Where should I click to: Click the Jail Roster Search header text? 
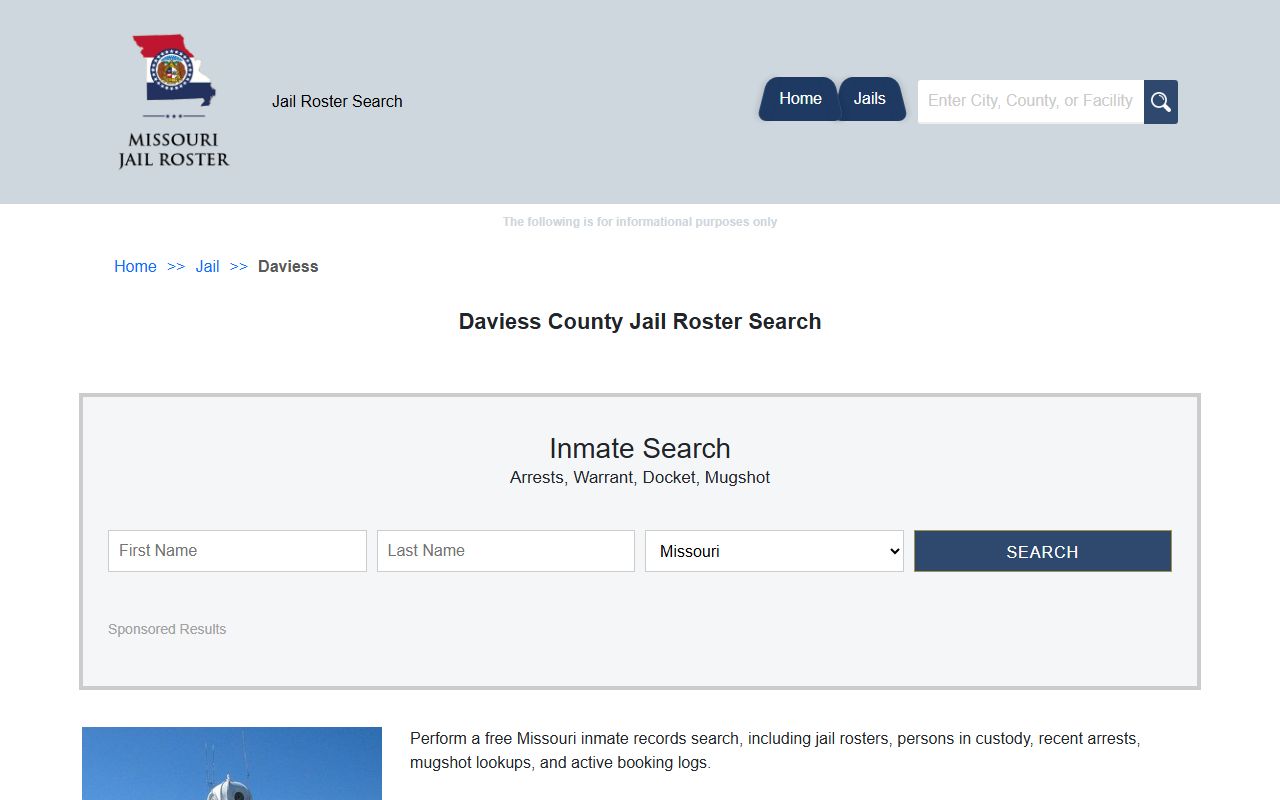click(337, 101)
